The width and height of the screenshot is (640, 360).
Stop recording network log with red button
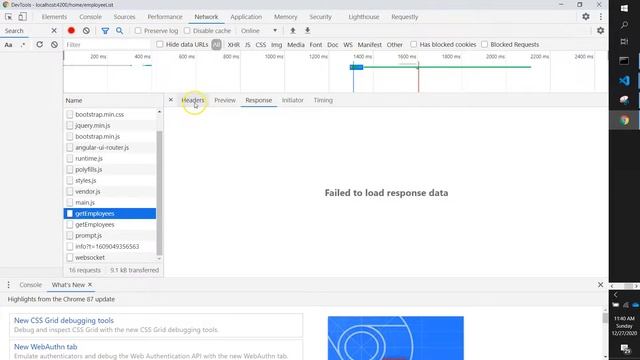71,31
